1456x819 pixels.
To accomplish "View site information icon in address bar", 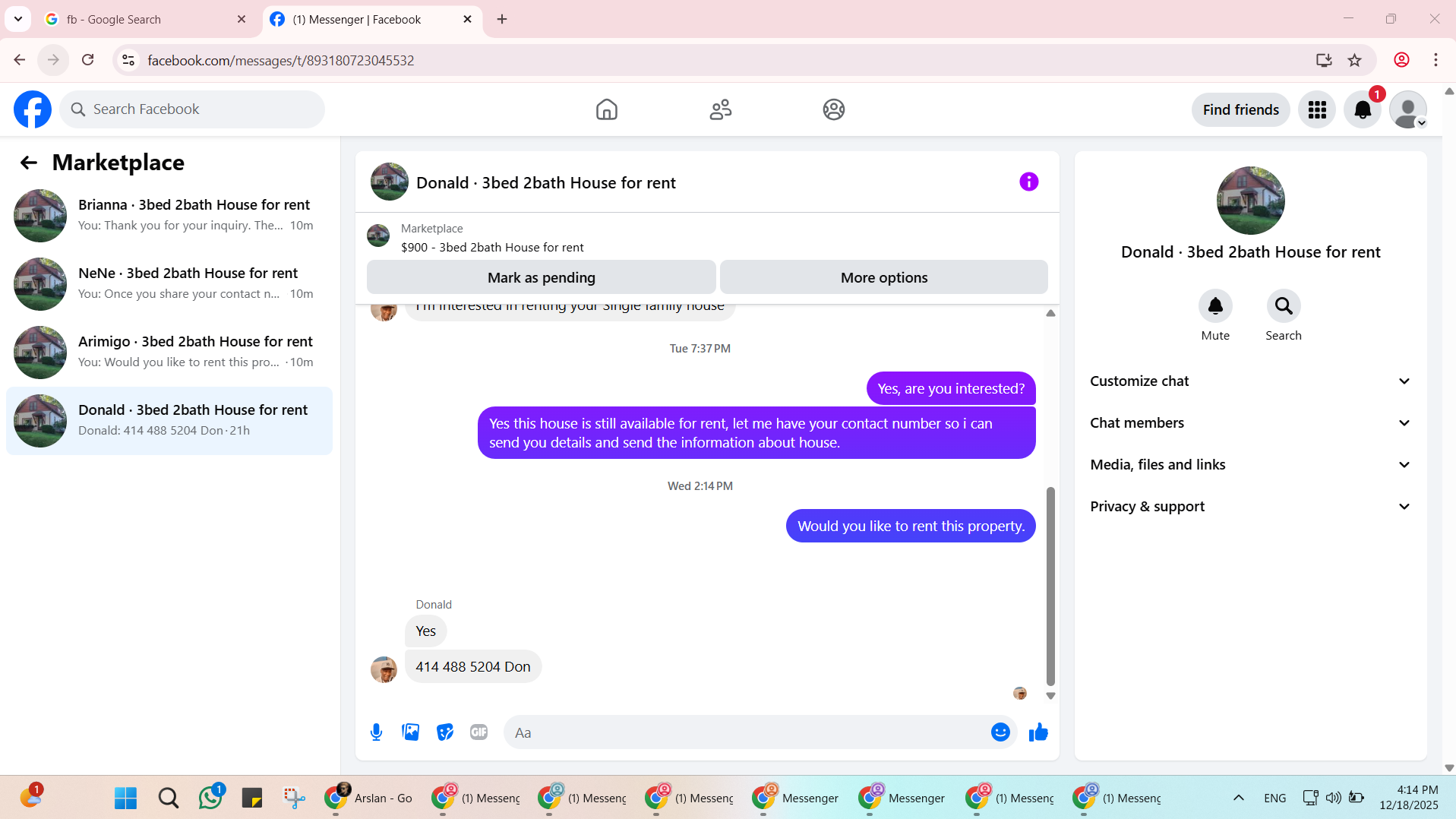I will (x=128, y=60).
